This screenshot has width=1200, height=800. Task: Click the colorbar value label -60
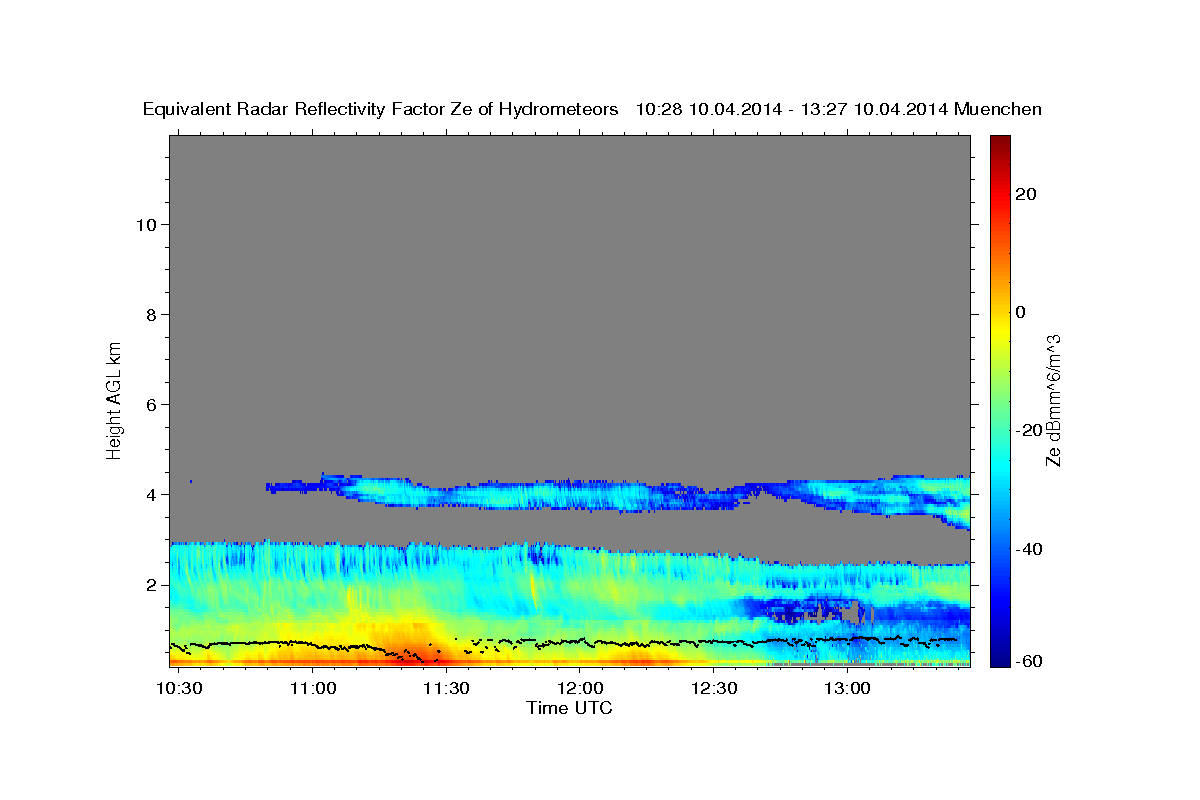pyautogui.click(x=1030, y=661)
